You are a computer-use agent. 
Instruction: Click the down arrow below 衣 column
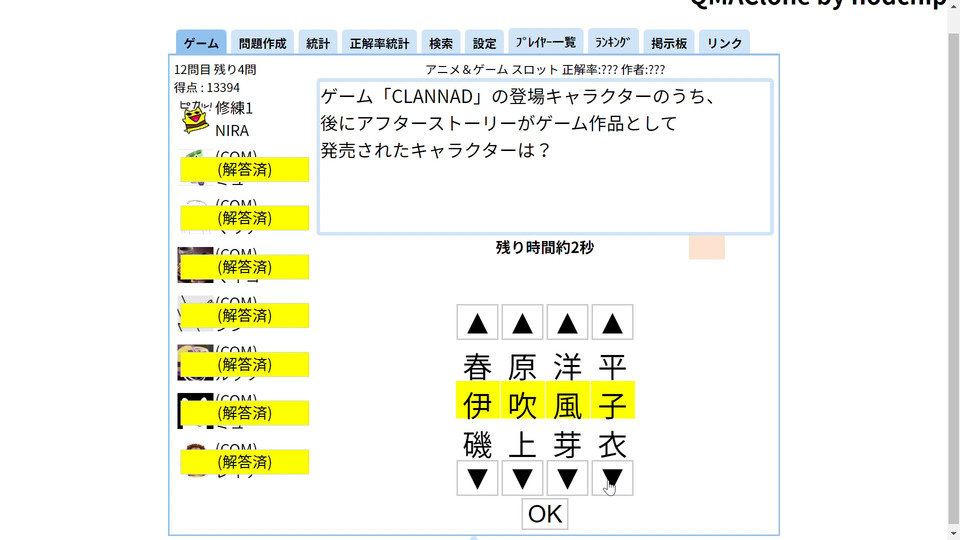[612, 478]
